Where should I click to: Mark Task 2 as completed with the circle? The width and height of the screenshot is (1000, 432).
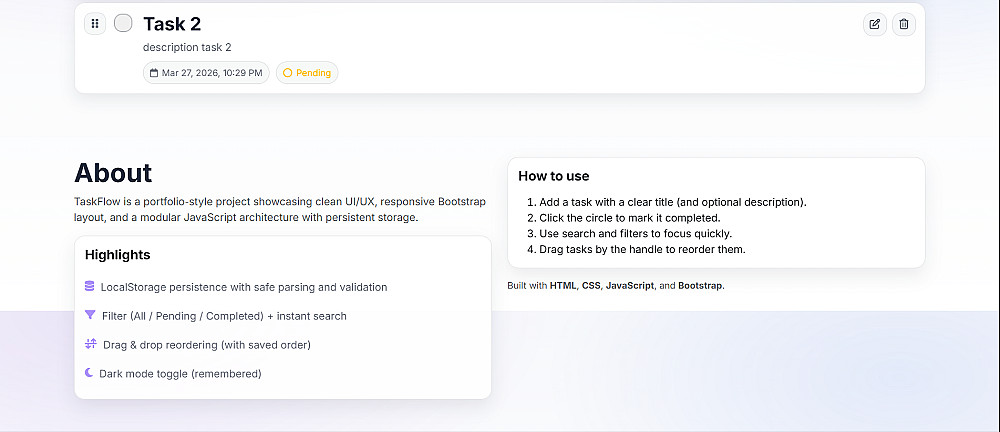tap(123, 23)
